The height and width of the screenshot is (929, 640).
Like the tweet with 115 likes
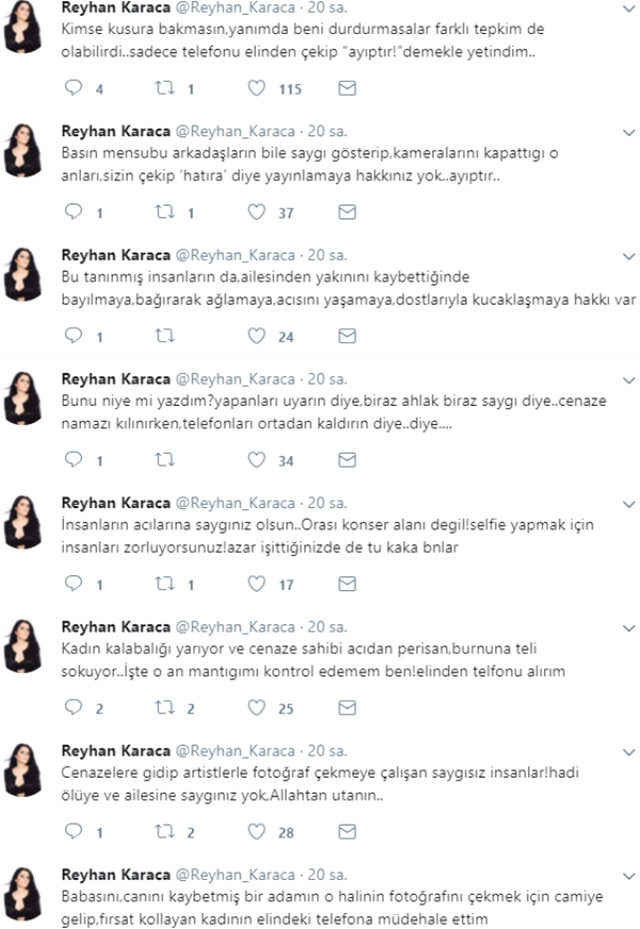[x=256, y=88]
